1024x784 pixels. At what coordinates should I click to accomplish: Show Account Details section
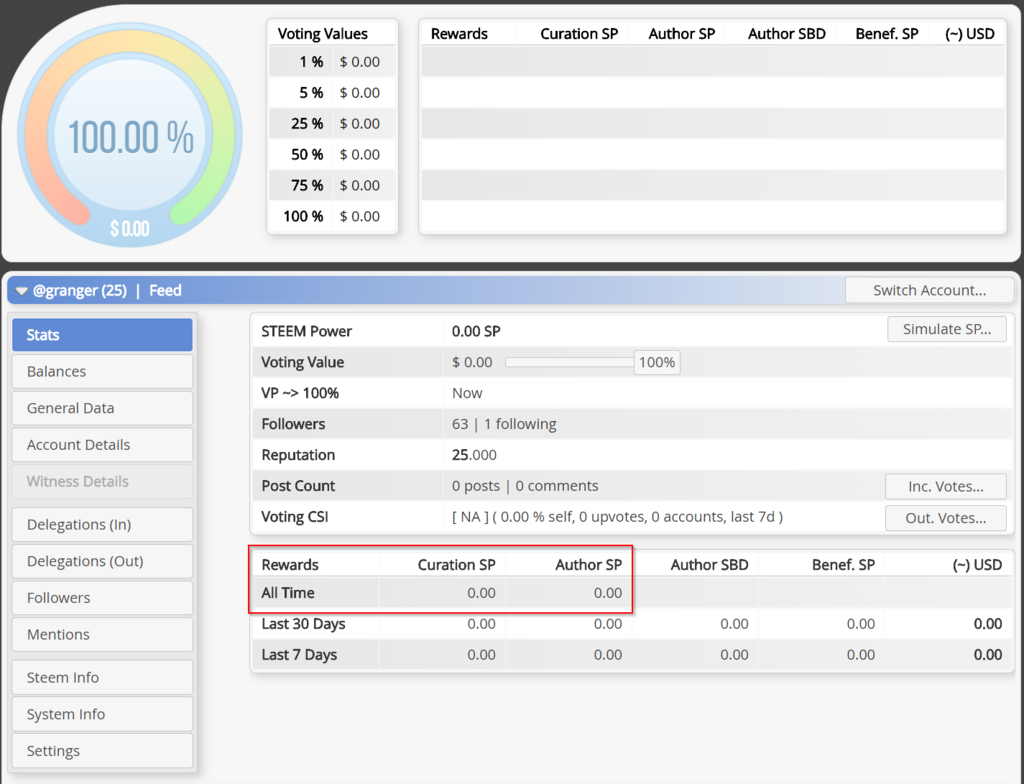click(x=103, y=445)
